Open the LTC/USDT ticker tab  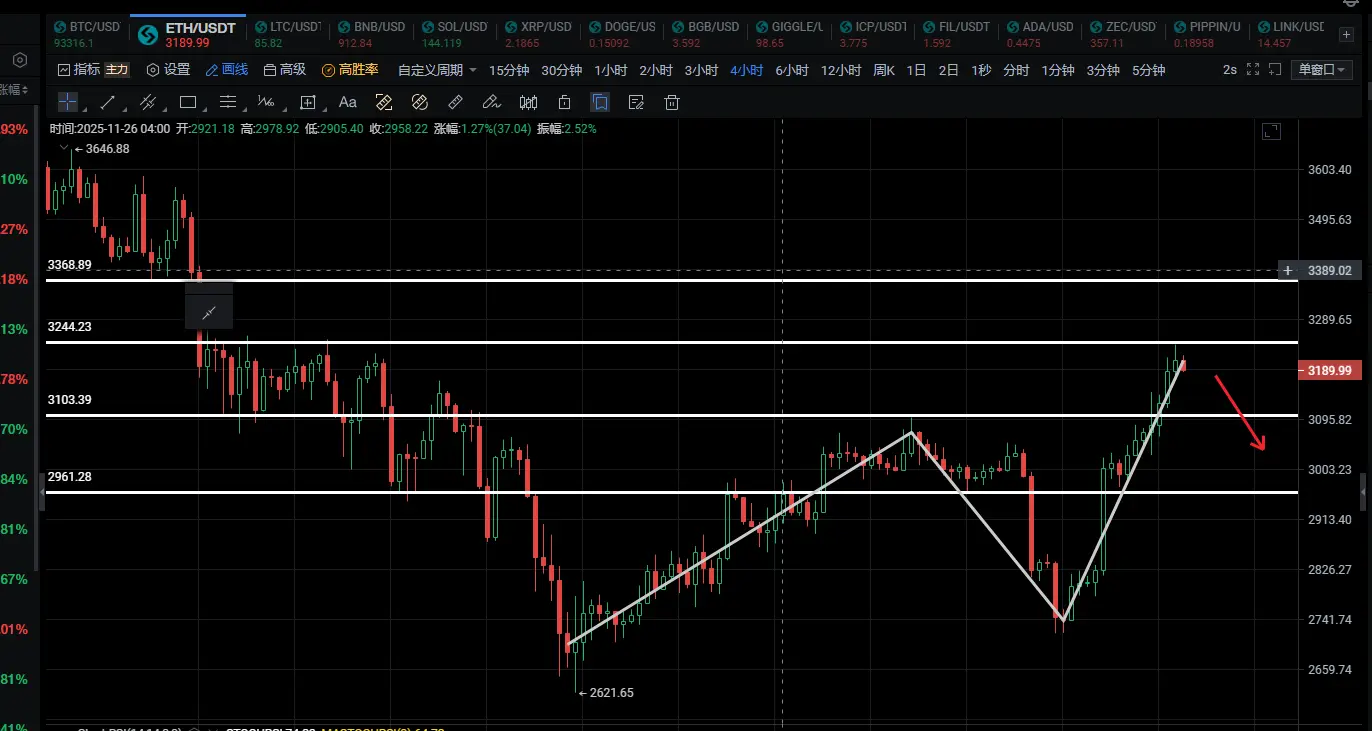pyautogui.click(x=286, y=34)
